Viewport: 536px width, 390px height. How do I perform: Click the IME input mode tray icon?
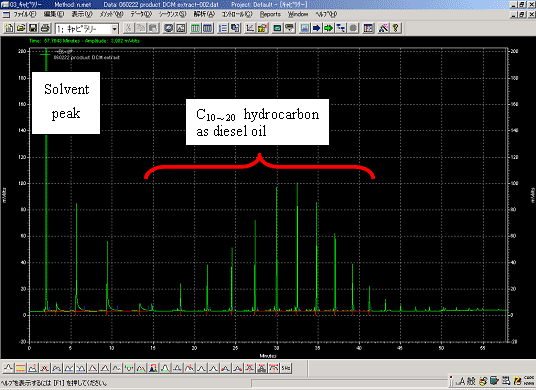[x=461, y=381]
